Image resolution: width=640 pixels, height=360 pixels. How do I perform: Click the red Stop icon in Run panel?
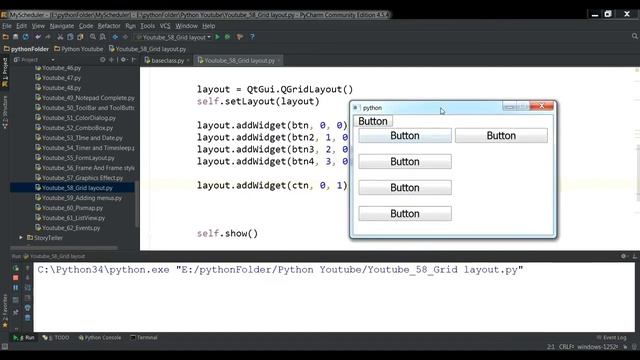pos(16,278)
